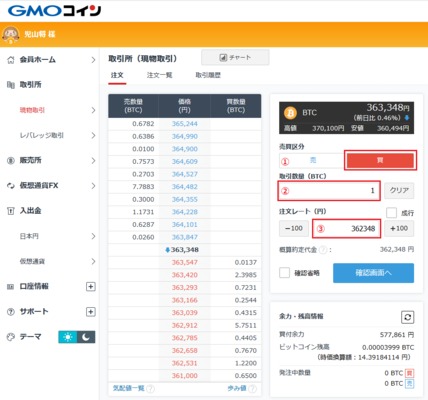Click the チャート chart button
Image resolution: width=428 pixels, height=400 pixels.
tap(235, 58)
